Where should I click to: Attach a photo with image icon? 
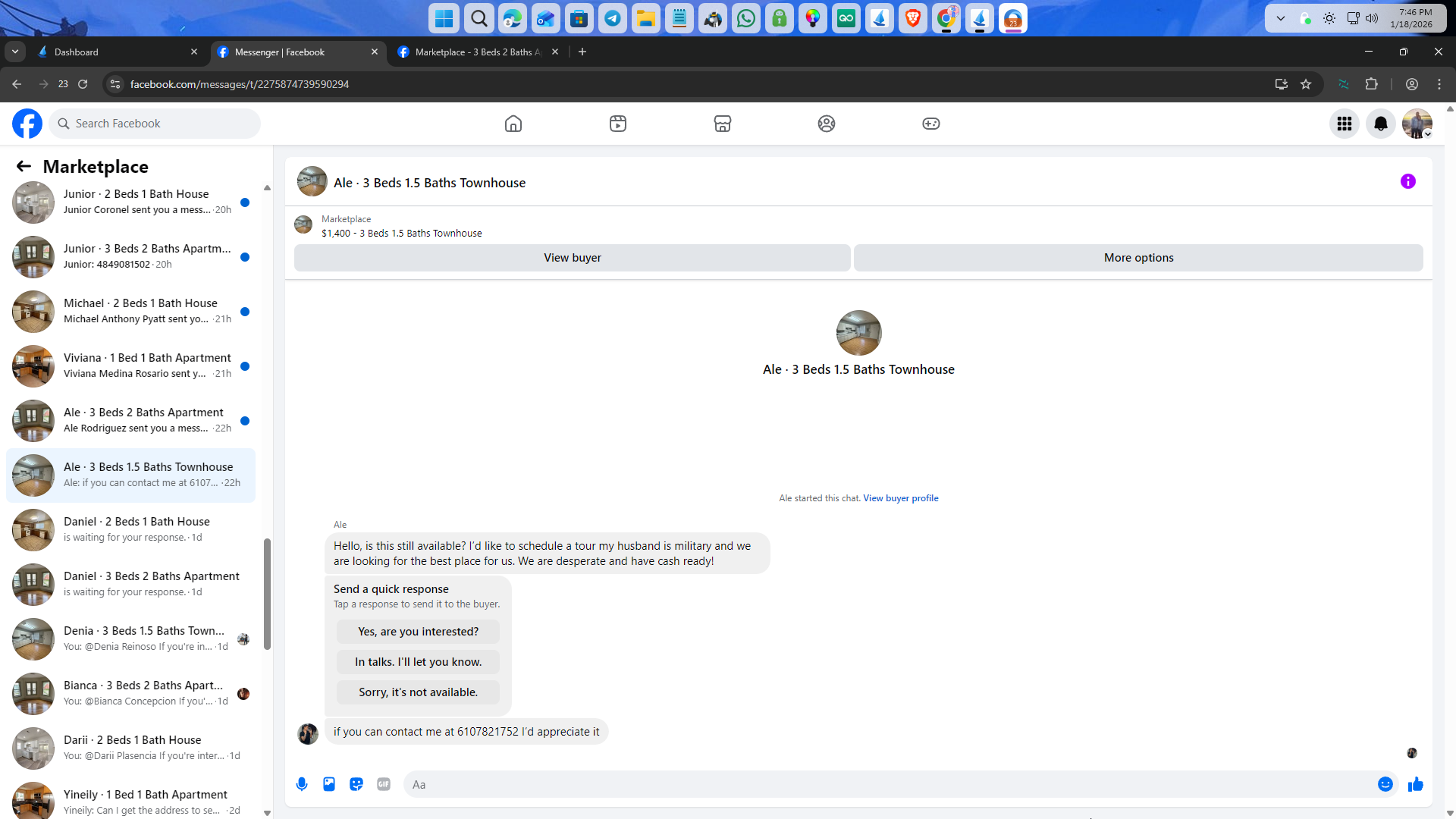(x=329, y=784)
